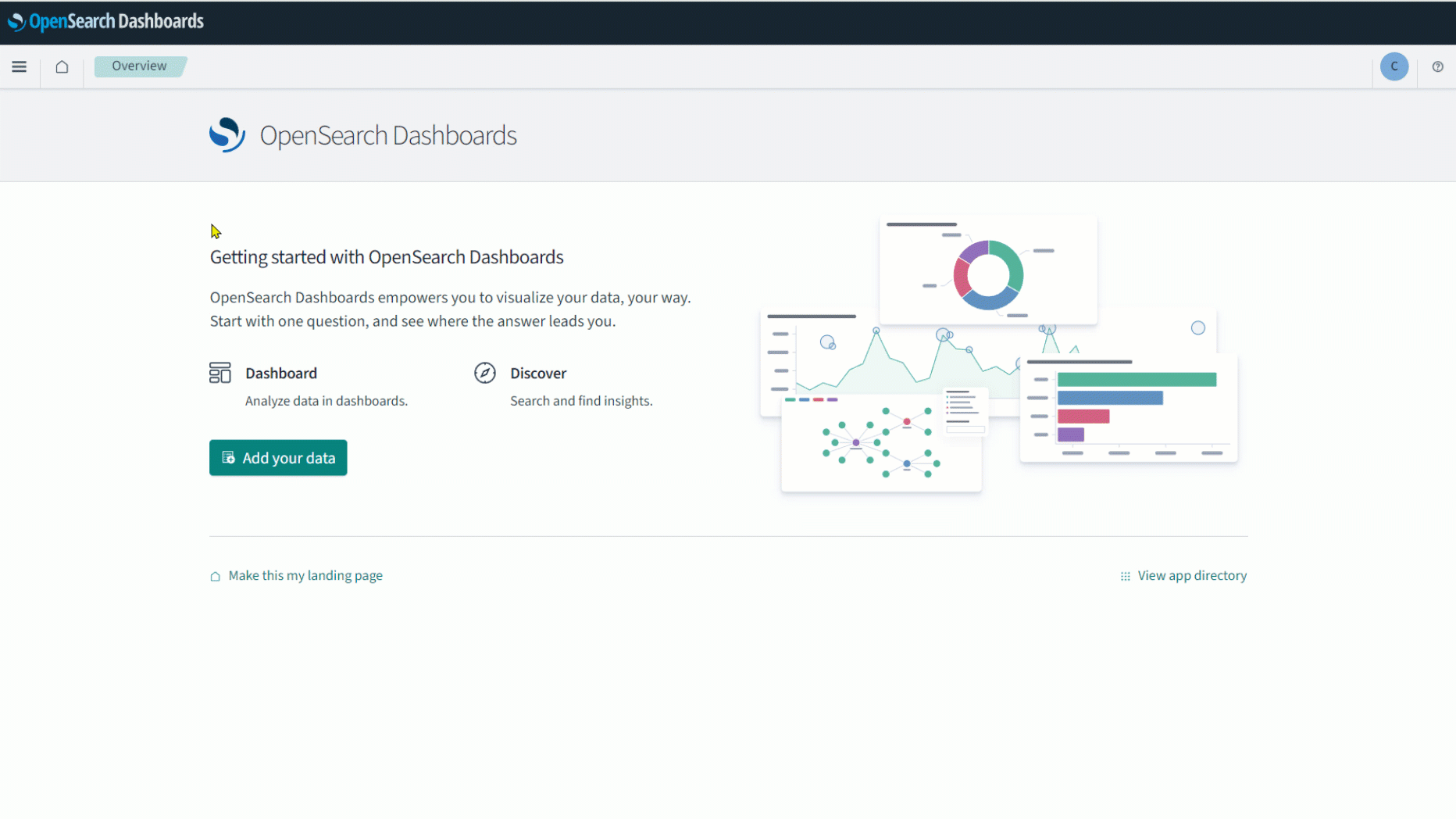Make this my landing page
This screenshot has width=1456, height=819.
[305, 576]
